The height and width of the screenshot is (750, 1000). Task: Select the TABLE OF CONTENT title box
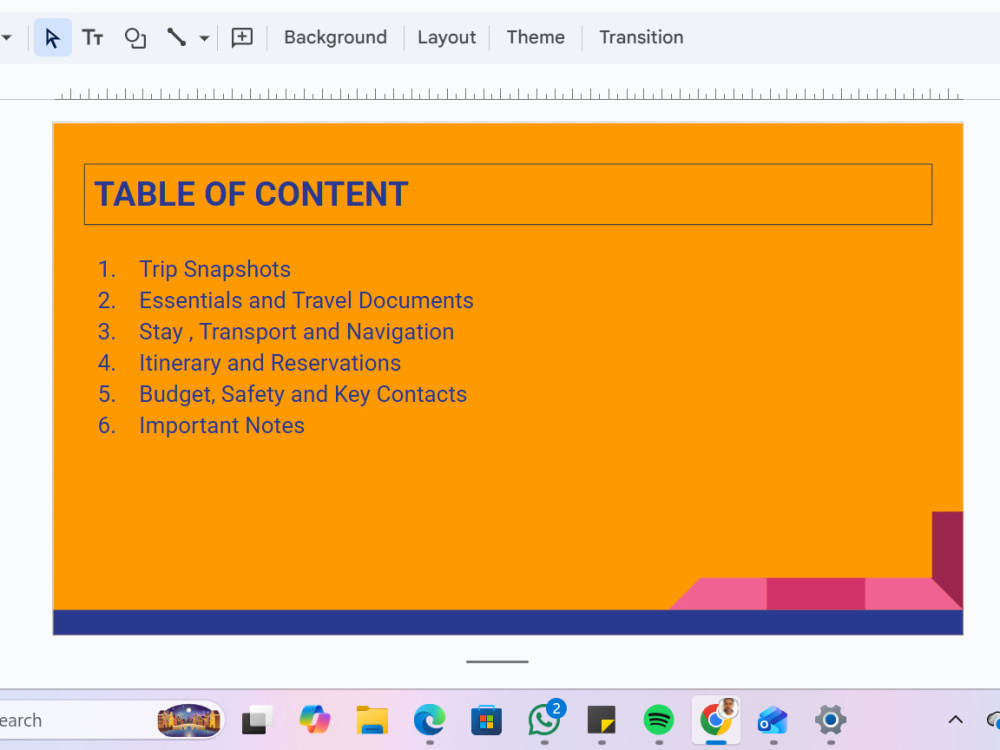click(x=508, y=194)
